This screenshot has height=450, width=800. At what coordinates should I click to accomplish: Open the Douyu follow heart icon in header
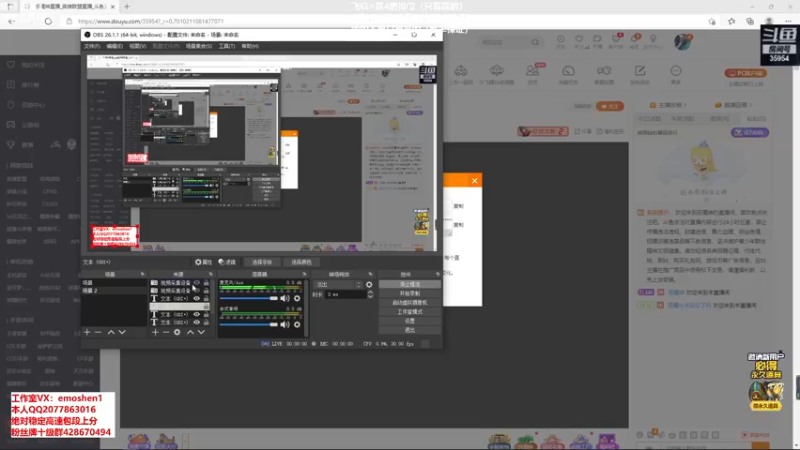click(579, 39)
